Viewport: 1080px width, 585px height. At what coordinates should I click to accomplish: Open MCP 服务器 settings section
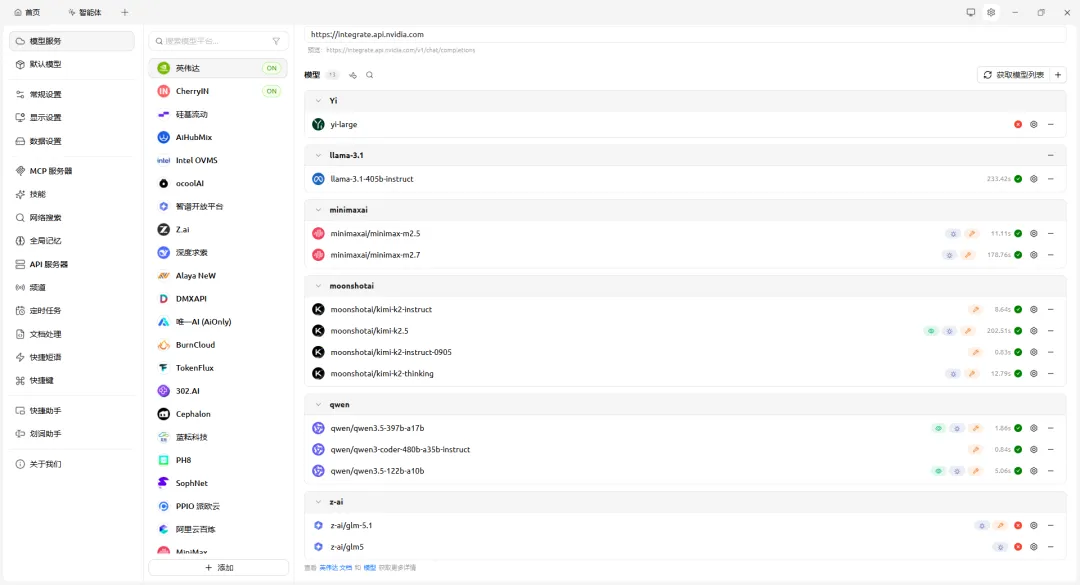72,171
